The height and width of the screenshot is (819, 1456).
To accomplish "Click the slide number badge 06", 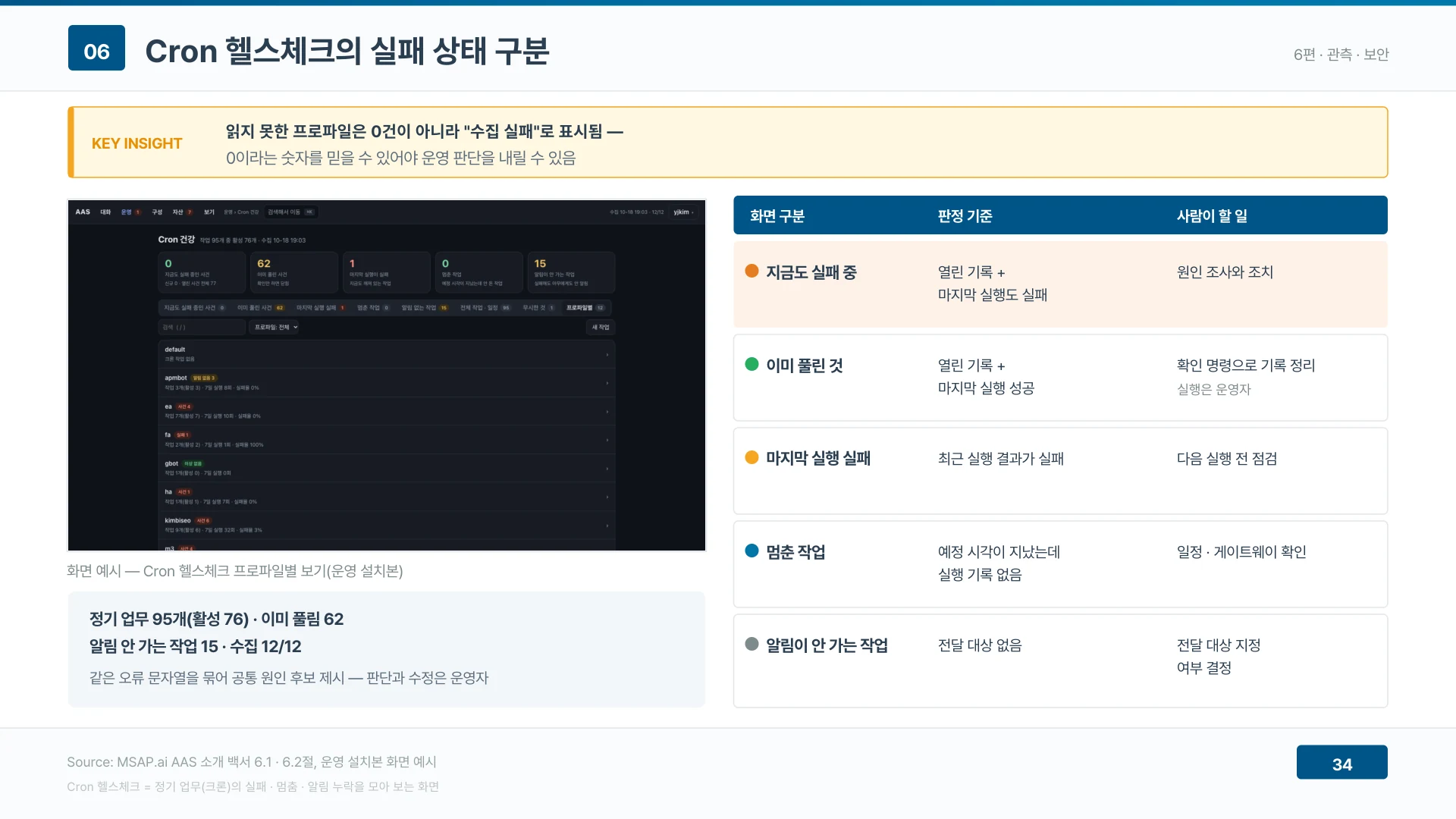I will (96, 48).
